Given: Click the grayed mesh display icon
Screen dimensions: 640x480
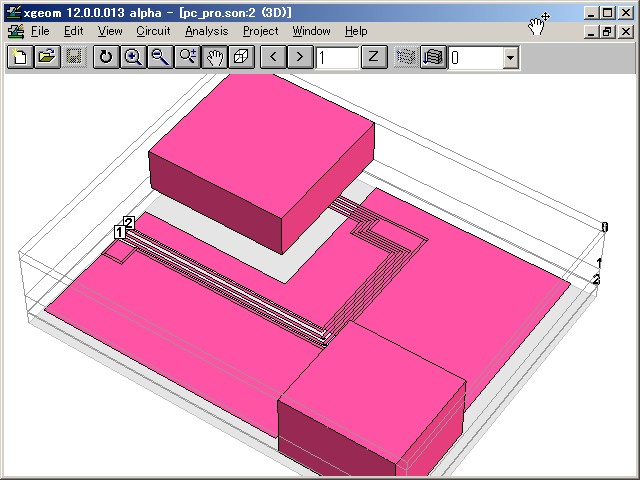Looking at the screenshot, I should tap(406, 57).
